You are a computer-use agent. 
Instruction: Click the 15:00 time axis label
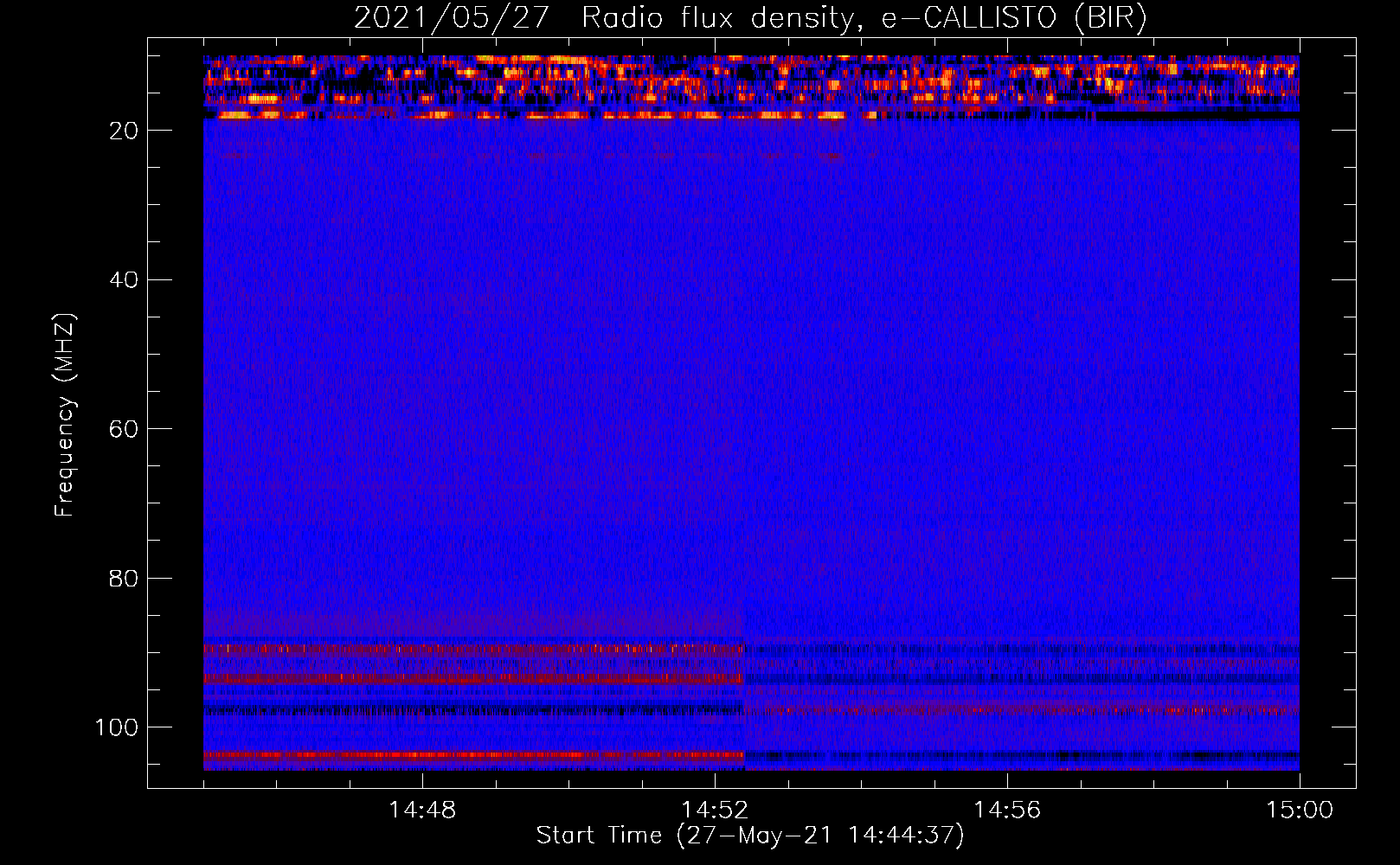pos(1300,811)
